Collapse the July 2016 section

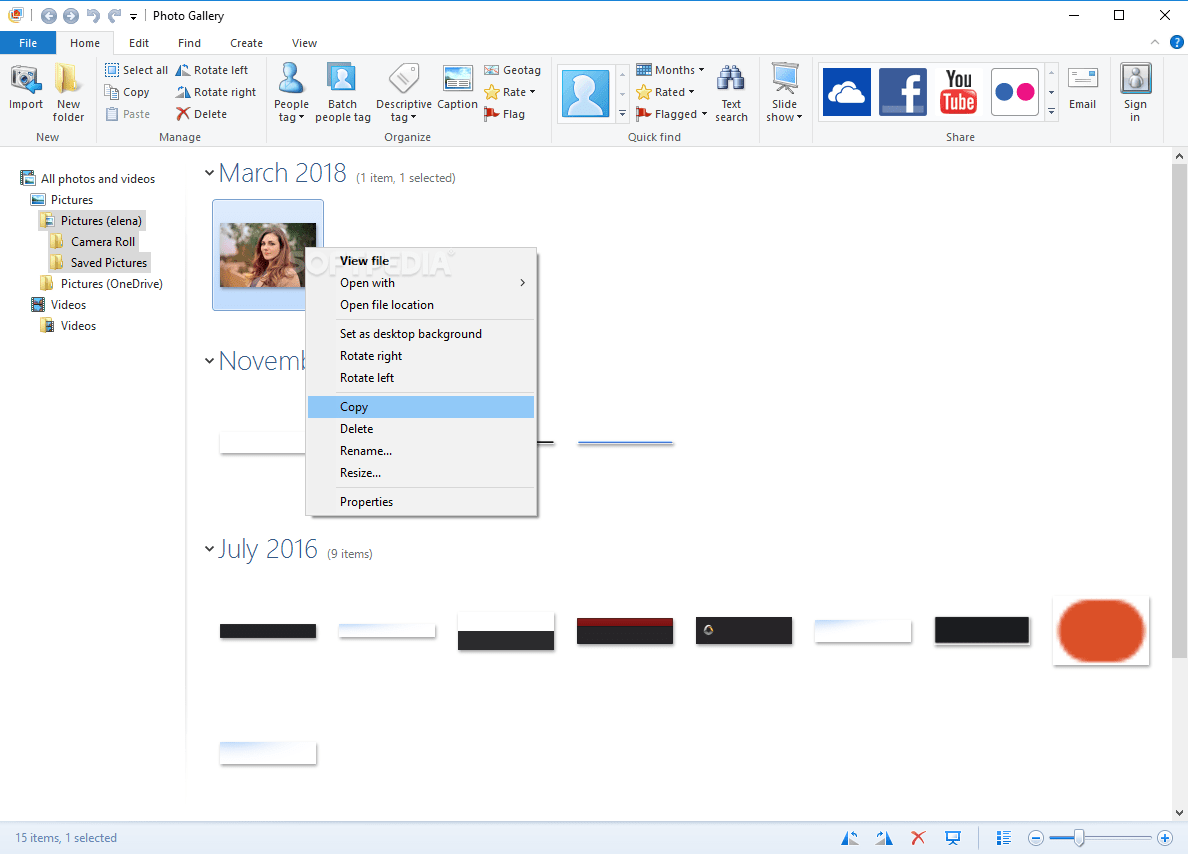pyautogui.click(x=209, y=548)
